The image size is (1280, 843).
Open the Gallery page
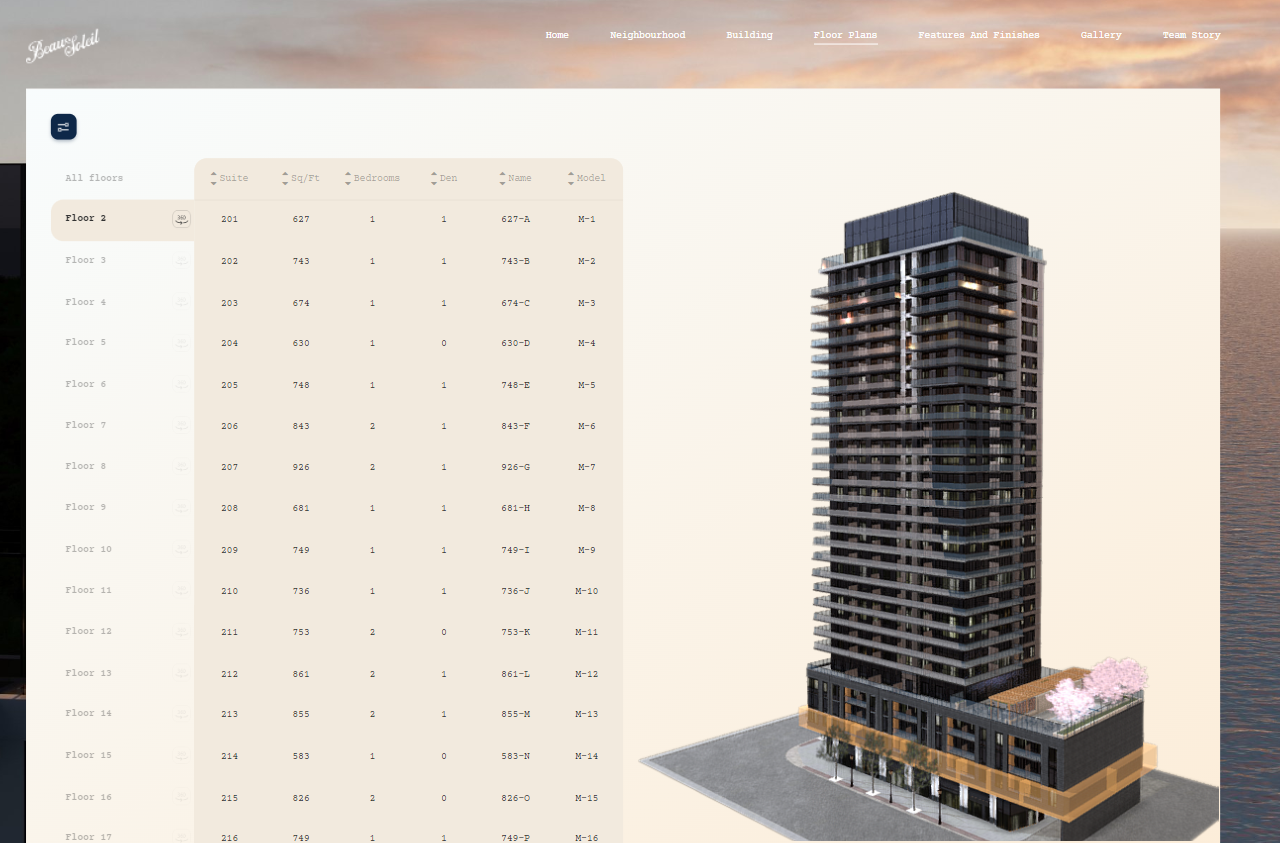pyautogui.click(x=1100, y=35)
